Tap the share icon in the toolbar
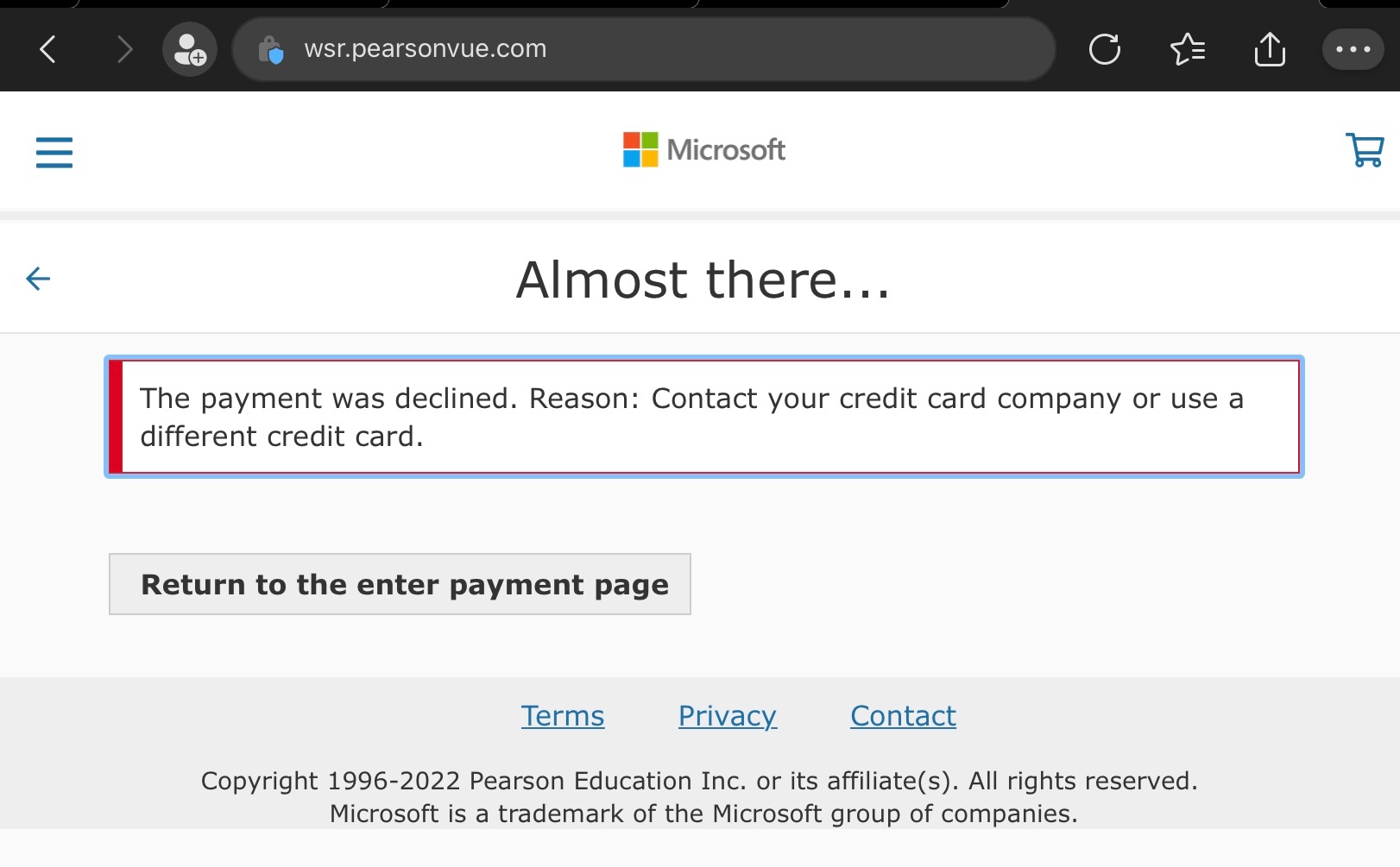The image size is (1400, 867). pos(1270,49)
